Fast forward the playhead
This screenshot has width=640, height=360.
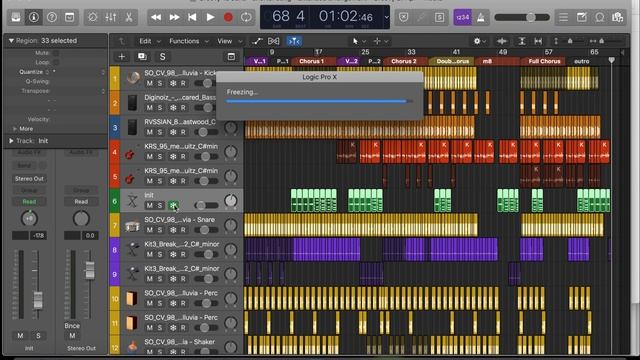(174, 17)
